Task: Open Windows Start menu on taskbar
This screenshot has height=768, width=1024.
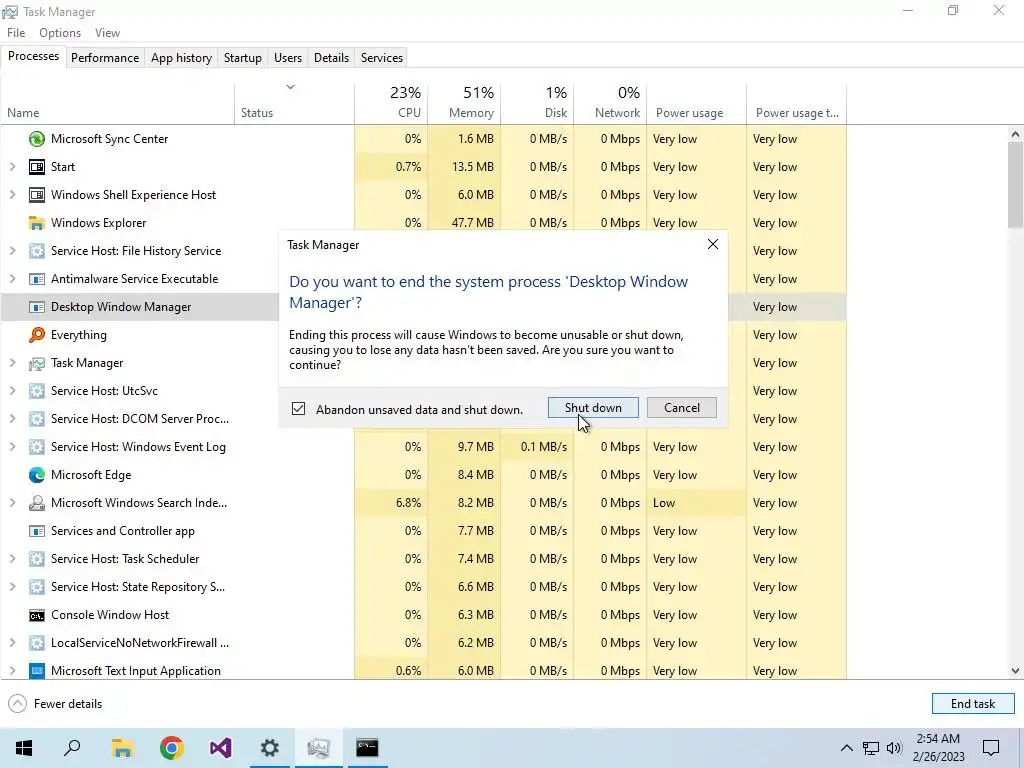Action: coord(24,748)
